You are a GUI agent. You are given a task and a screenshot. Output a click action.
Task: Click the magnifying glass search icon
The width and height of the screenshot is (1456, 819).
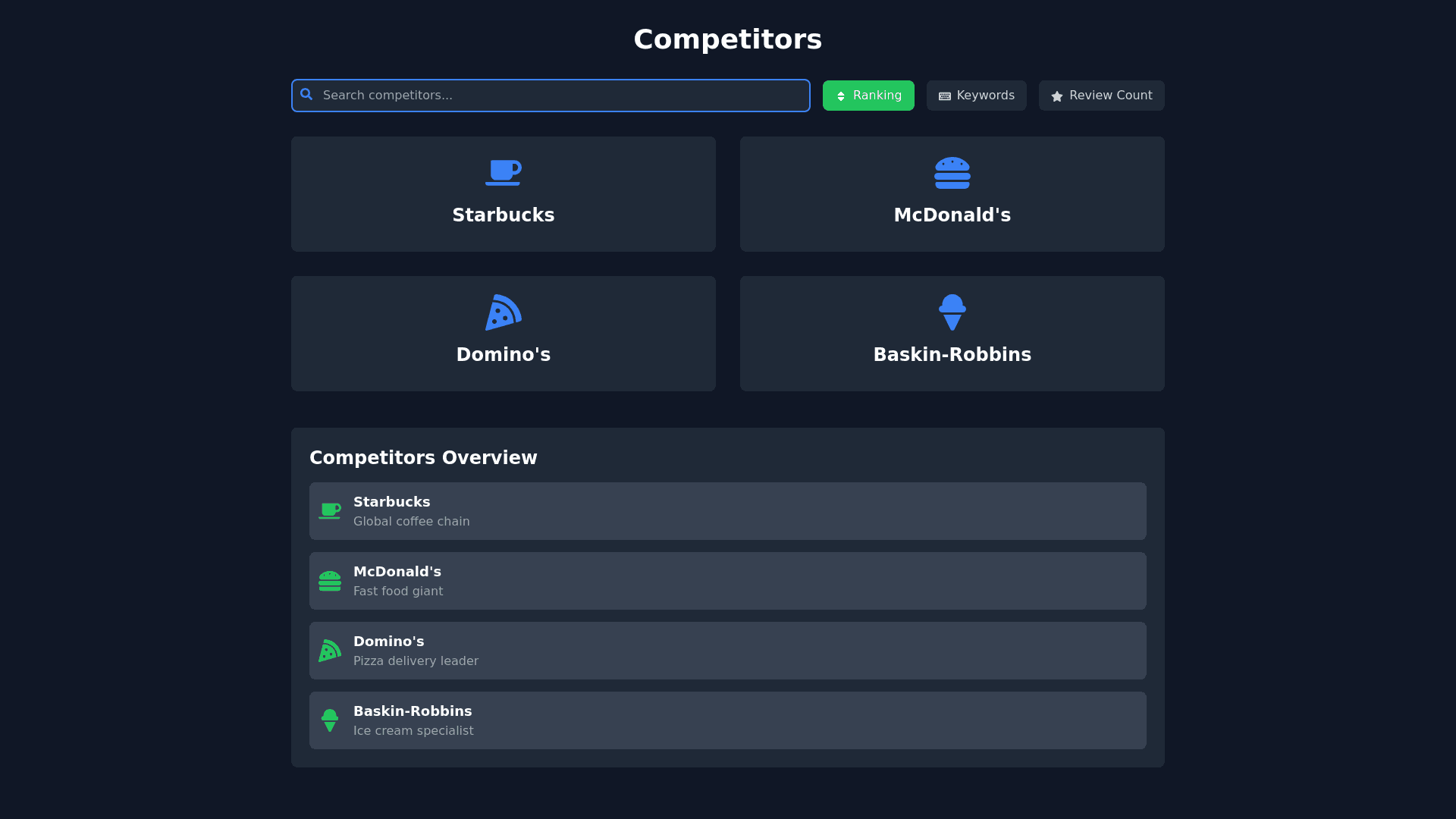coord(306,95)
